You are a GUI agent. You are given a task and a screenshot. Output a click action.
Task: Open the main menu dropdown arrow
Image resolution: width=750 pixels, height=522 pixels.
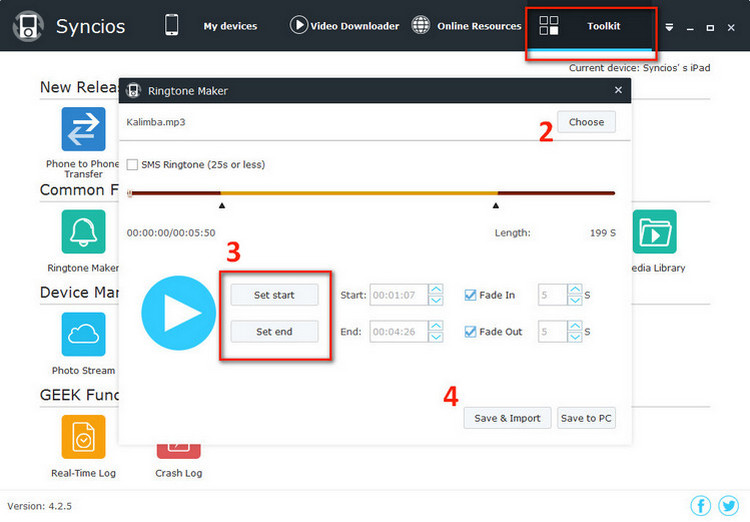point(669,27)
